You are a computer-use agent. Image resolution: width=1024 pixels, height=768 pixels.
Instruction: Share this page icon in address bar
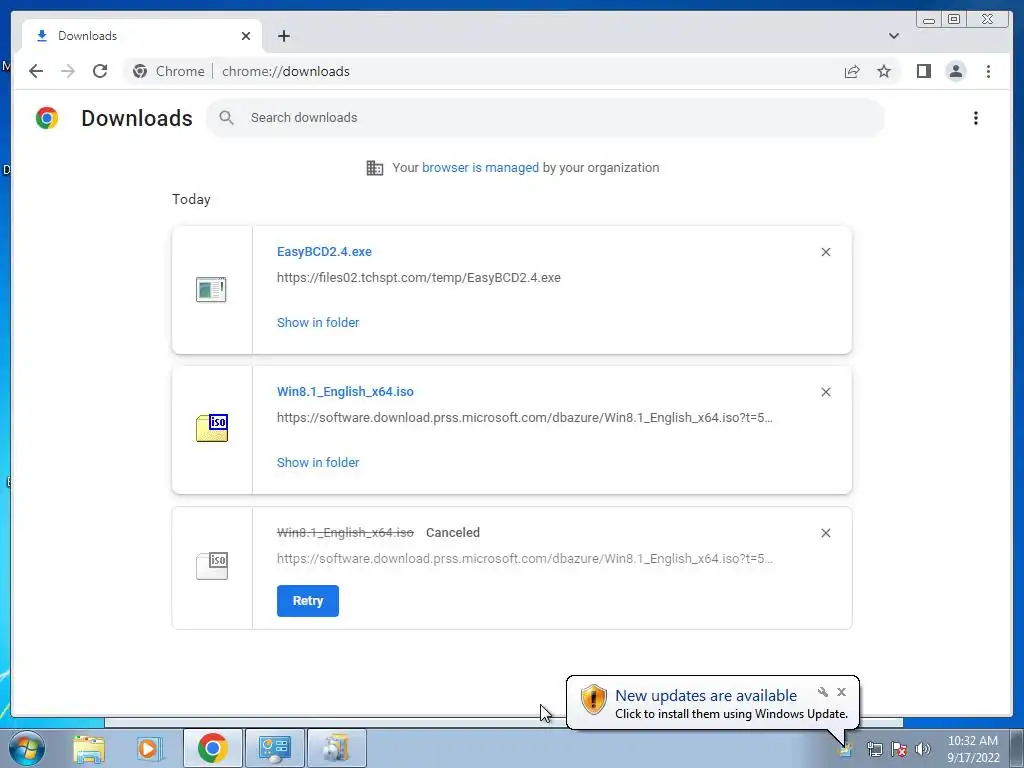(x=852, y=71)
